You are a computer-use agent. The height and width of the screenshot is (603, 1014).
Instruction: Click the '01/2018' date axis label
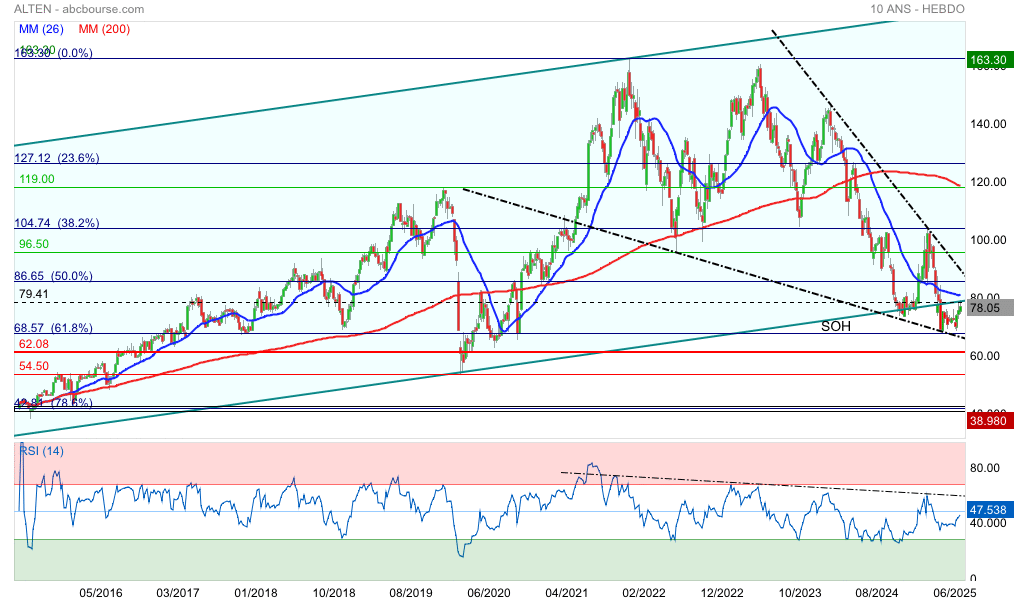255,593
